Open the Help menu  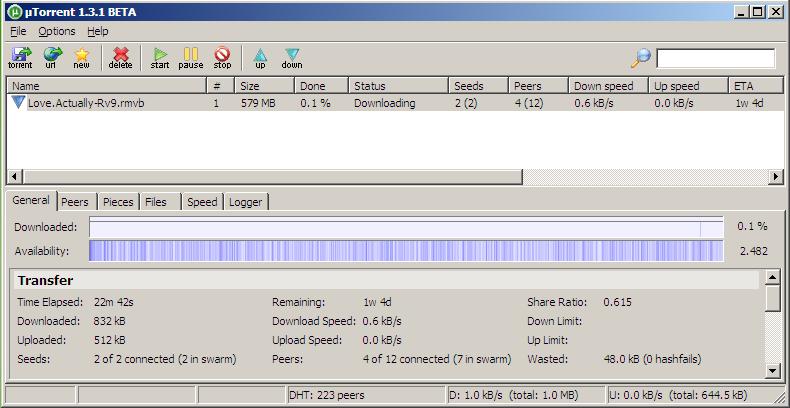click(x=98, y=31)
